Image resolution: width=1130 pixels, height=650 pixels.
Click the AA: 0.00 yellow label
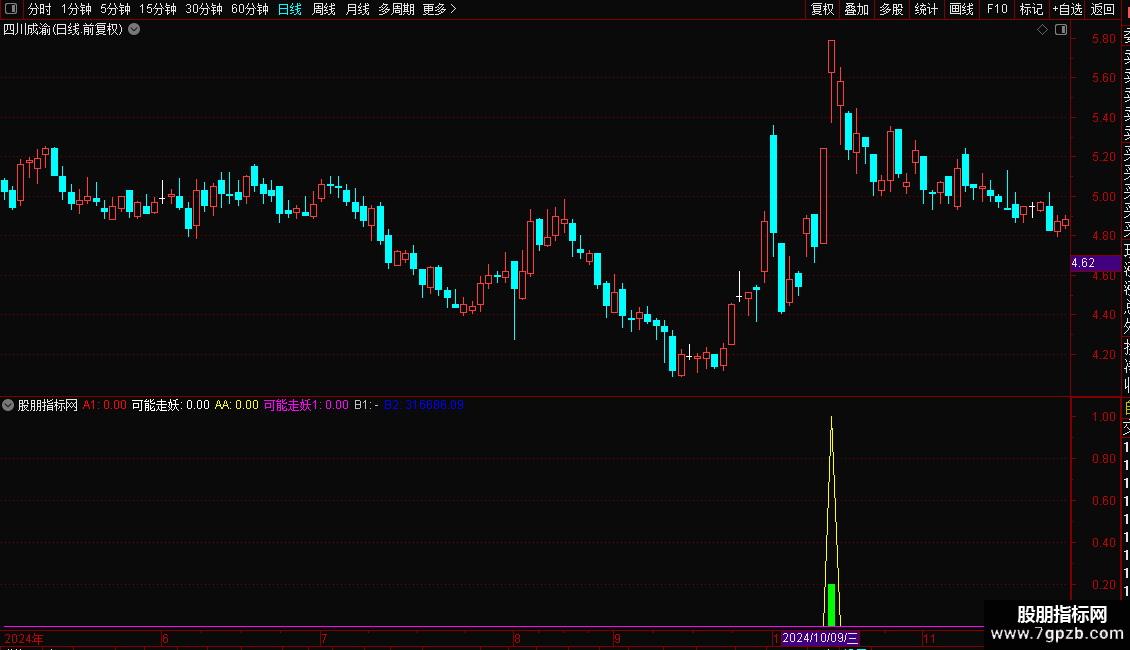click(236, 405)
